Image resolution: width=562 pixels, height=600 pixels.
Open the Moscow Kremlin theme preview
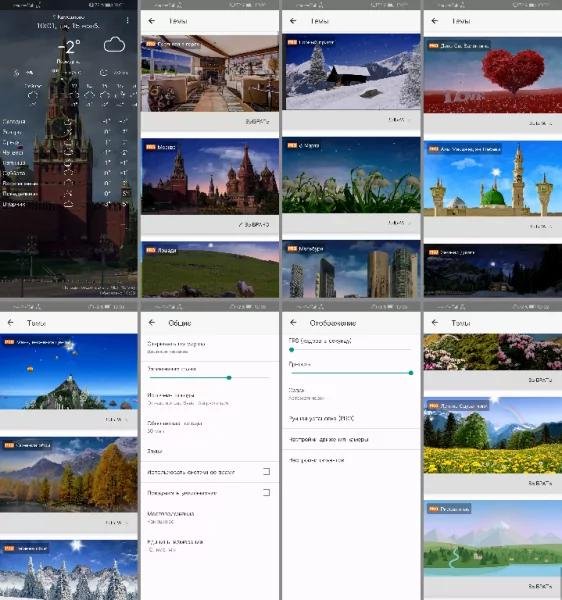tap(210, 176)
